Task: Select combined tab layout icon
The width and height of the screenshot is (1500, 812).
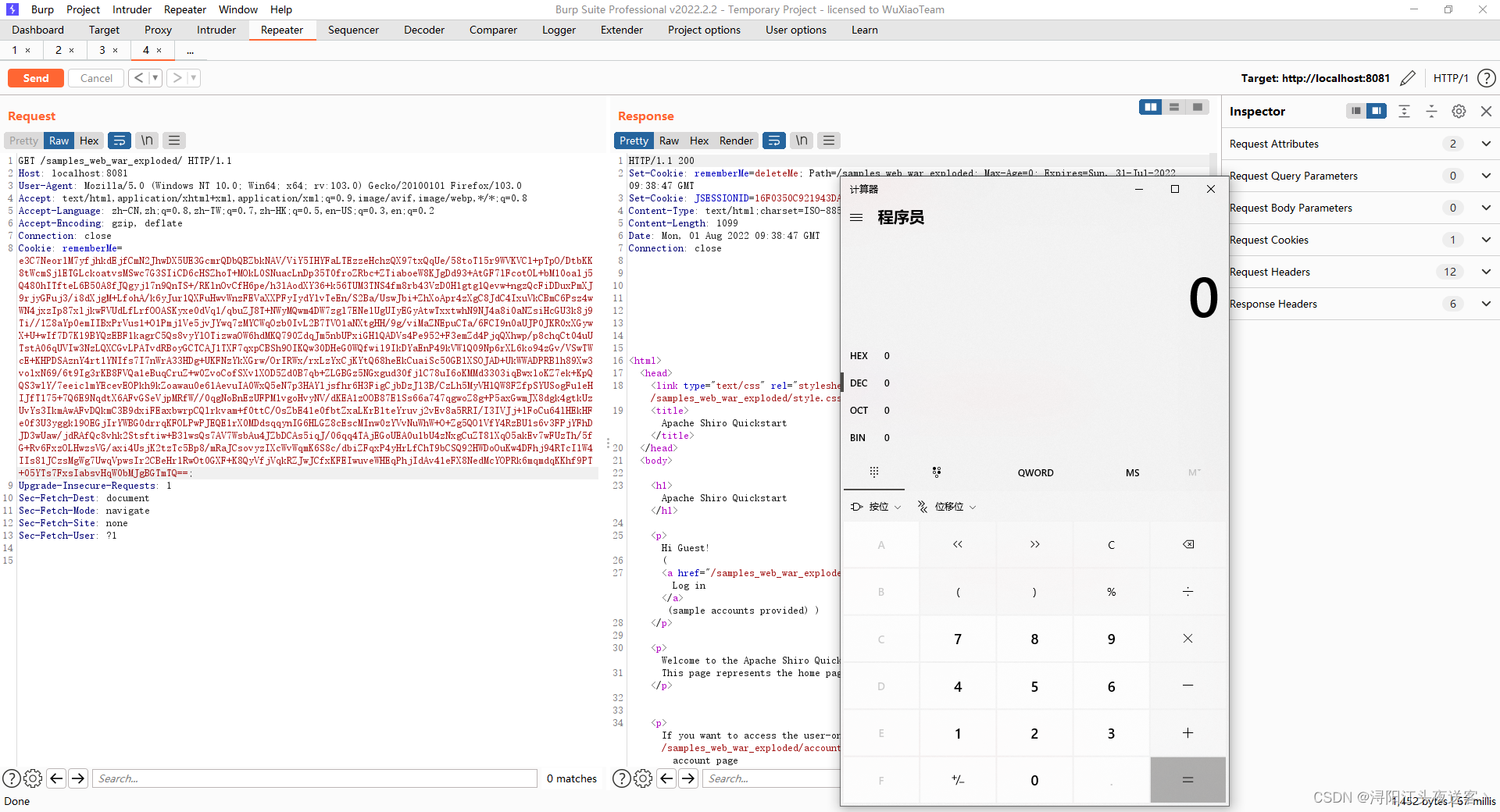Action: 1197,107
